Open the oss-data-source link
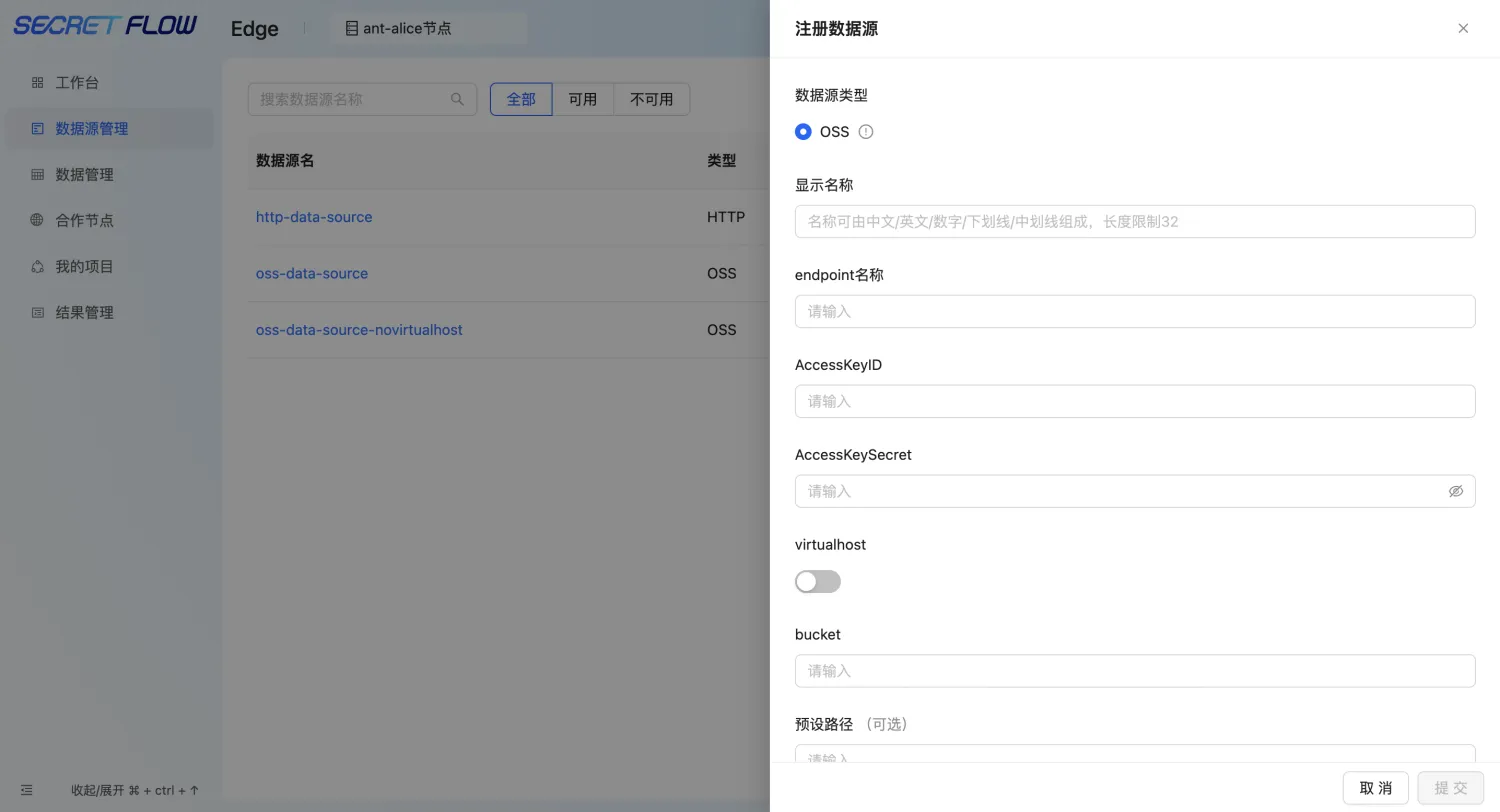Viewport: 1500px width, 812px height. click(312, 273)
